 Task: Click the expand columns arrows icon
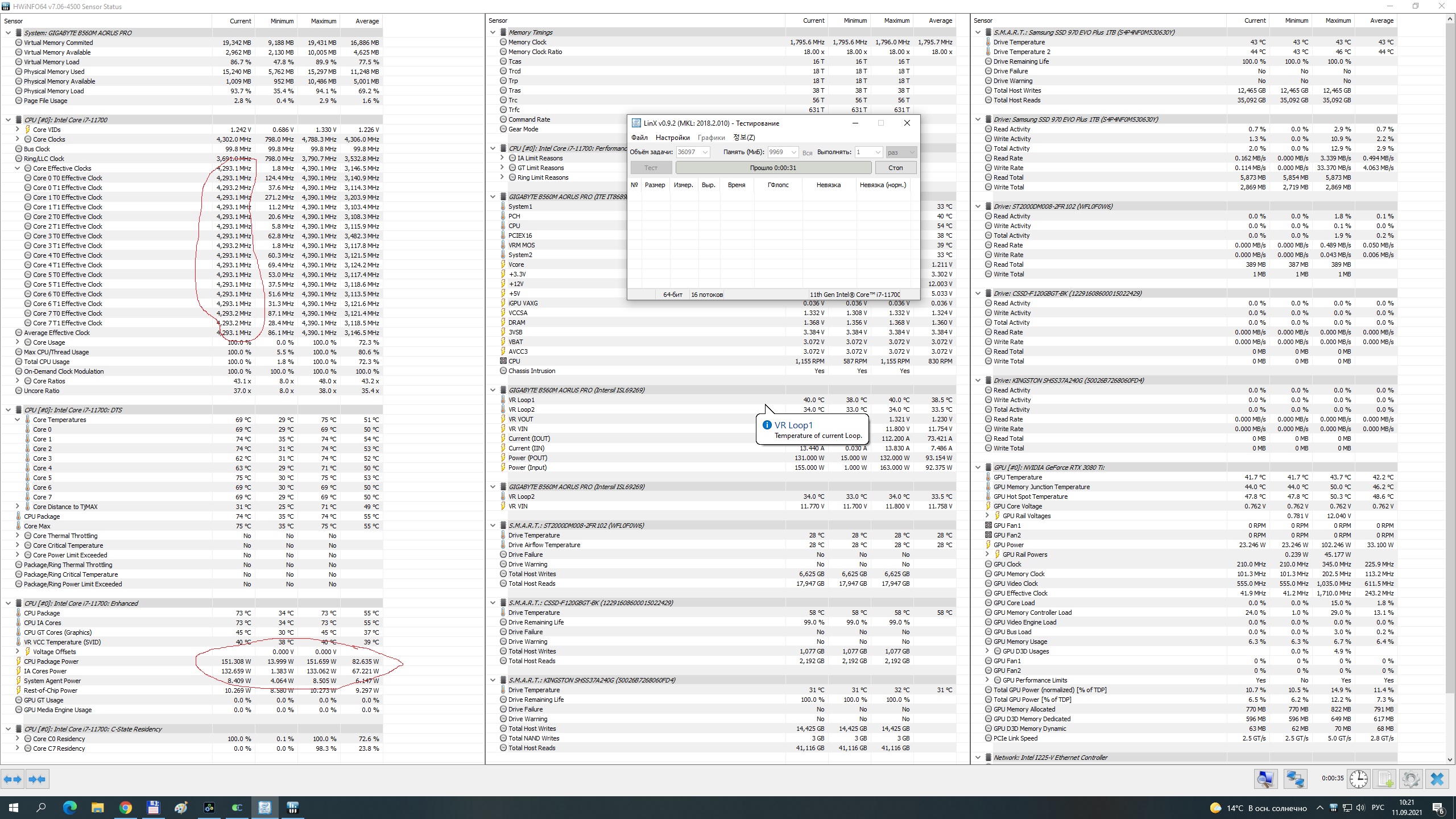(13, 779)
